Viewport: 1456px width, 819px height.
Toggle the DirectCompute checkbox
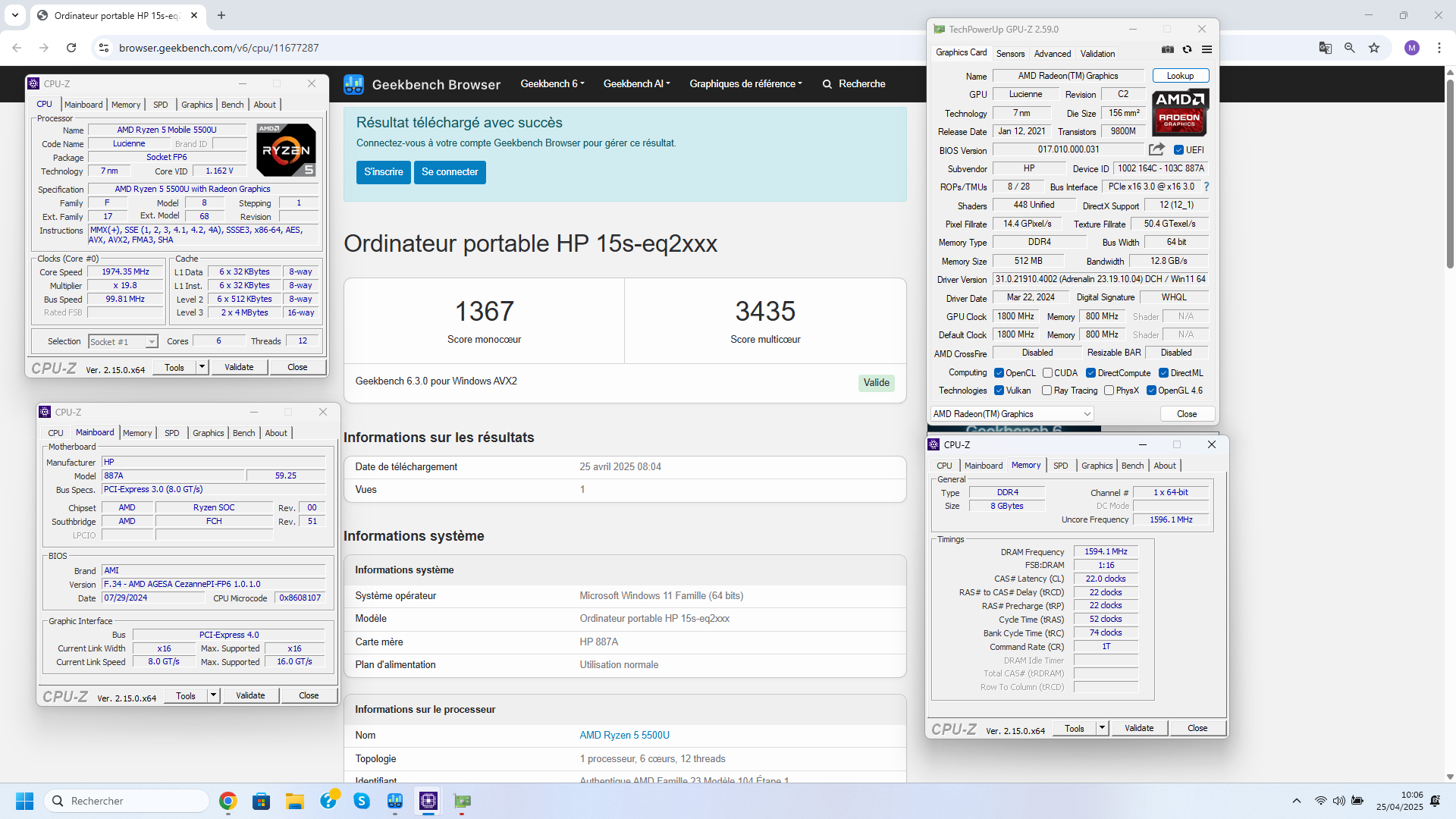(x=1090, y=373)
